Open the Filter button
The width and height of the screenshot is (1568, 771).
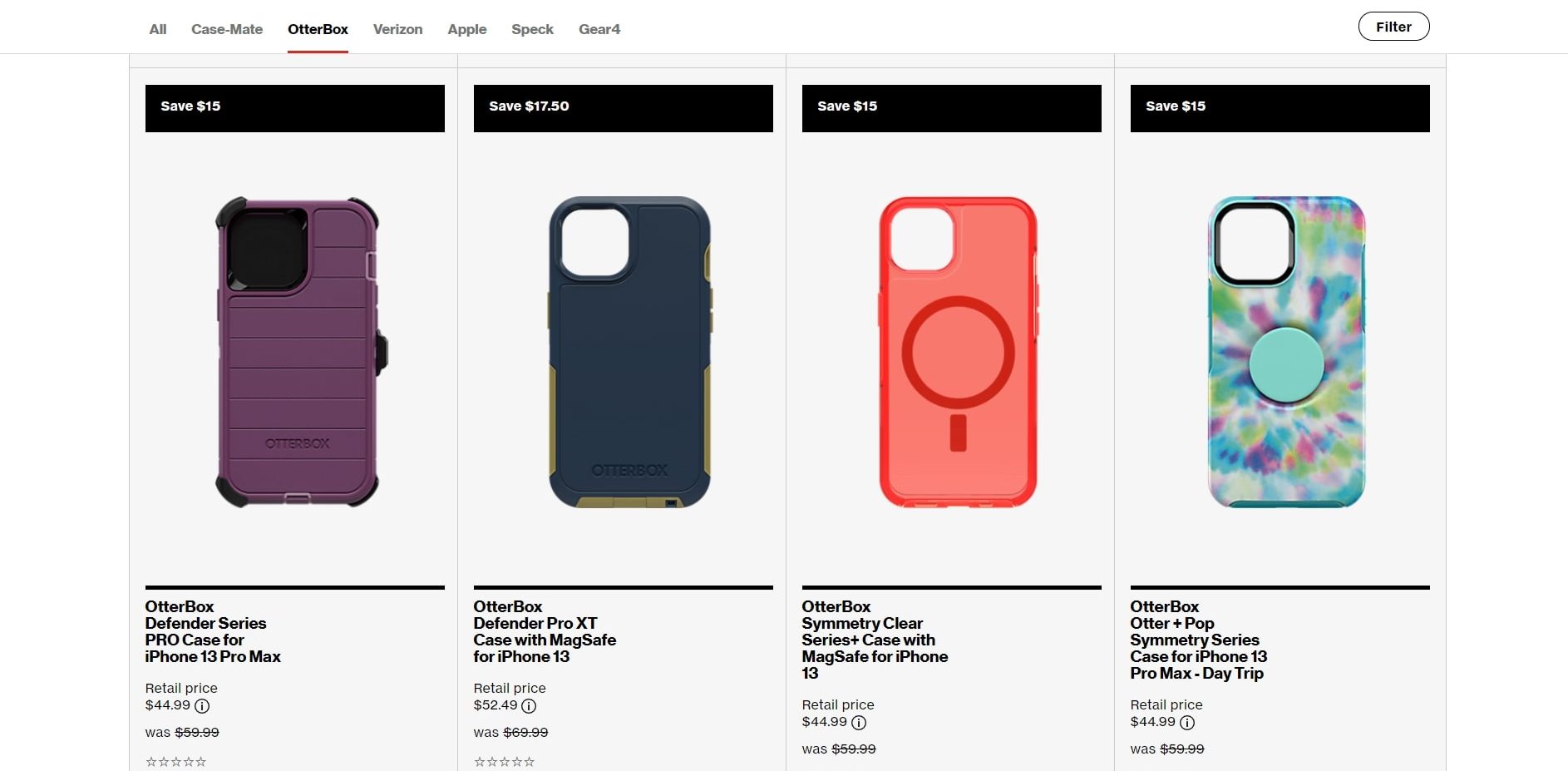point(1393,27)
